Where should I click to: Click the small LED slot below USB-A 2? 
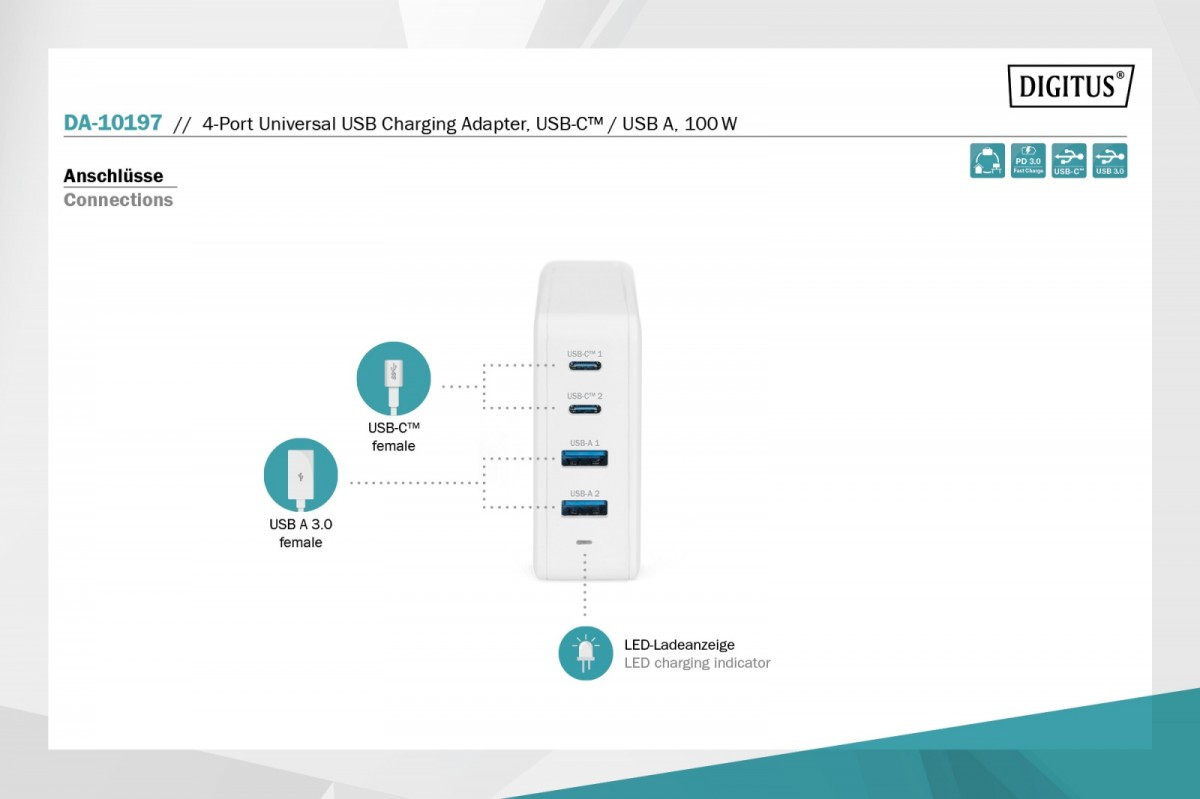coord(585,542)
